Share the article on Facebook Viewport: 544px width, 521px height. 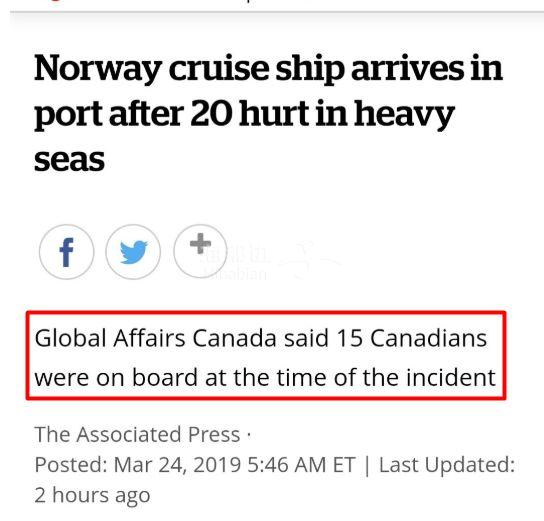pyautogui.click(x=67, y=252)
